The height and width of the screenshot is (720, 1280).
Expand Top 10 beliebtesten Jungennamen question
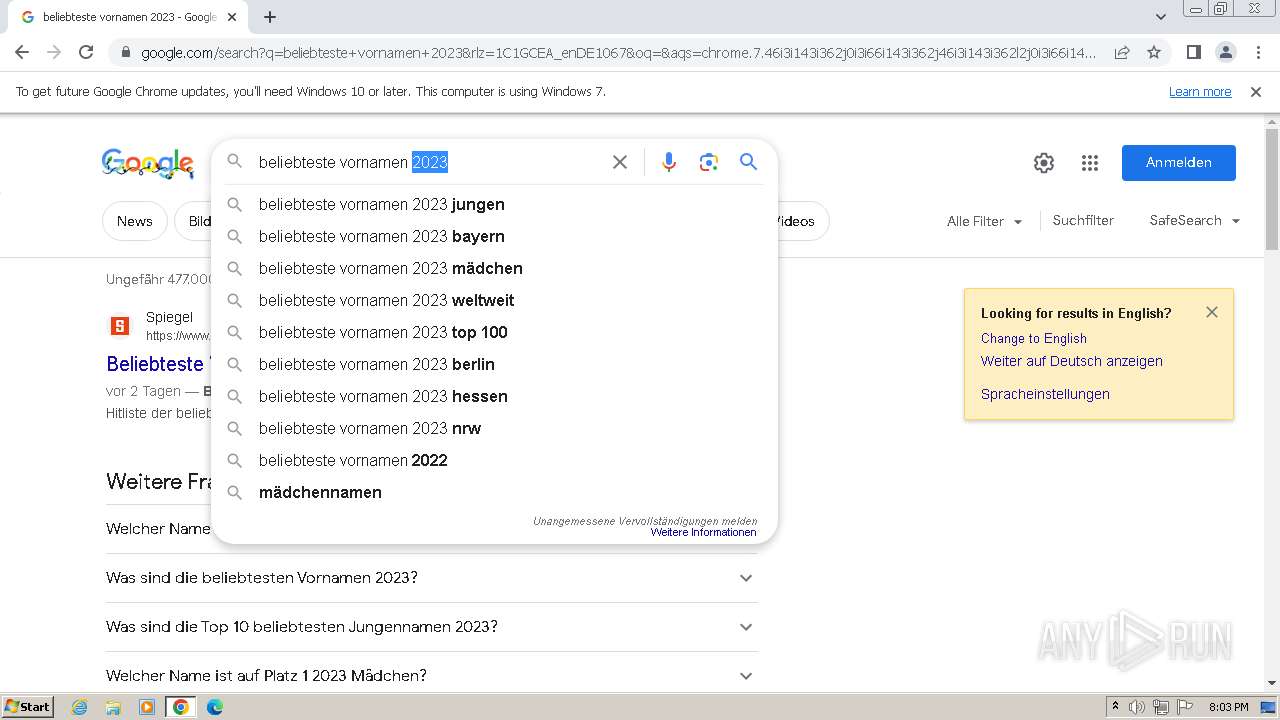point(432,627)
